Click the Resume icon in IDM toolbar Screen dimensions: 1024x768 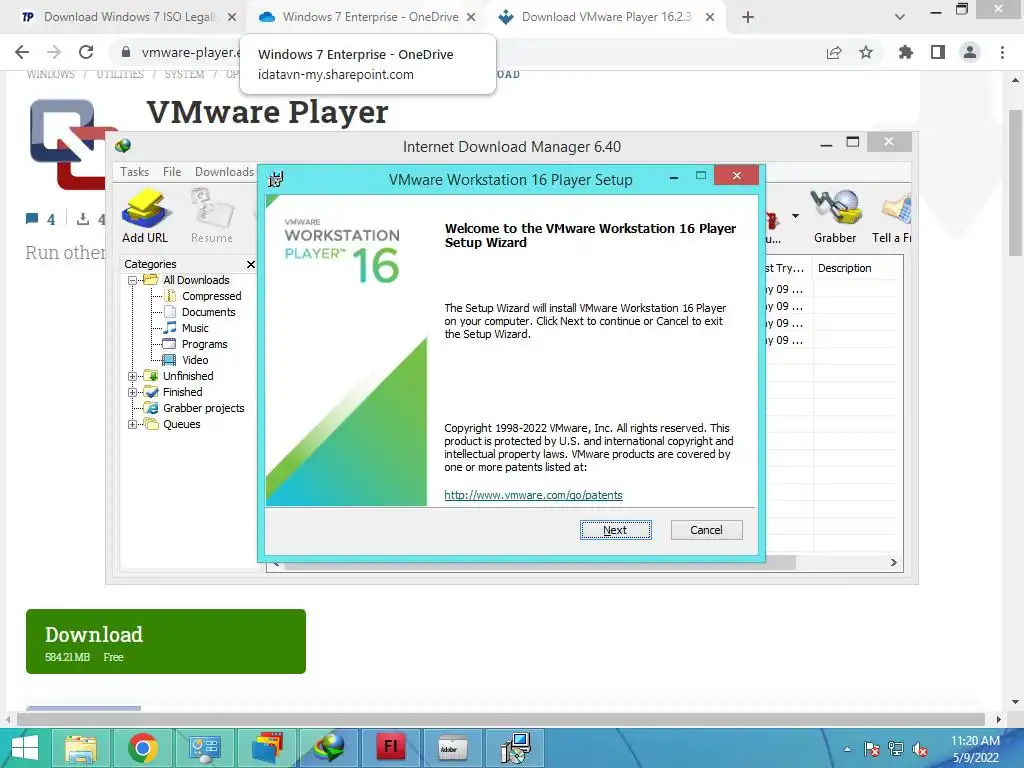click(x=212, y=216)
